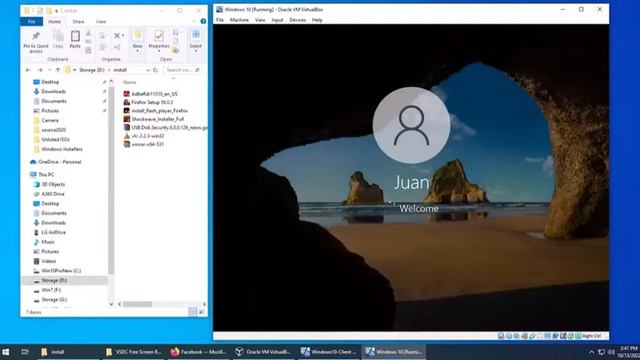Open recent locations dropdown beside forward arrow
The width and height of the screenshot is (640, 360).
pyautogui.click(x=49, y=70)
